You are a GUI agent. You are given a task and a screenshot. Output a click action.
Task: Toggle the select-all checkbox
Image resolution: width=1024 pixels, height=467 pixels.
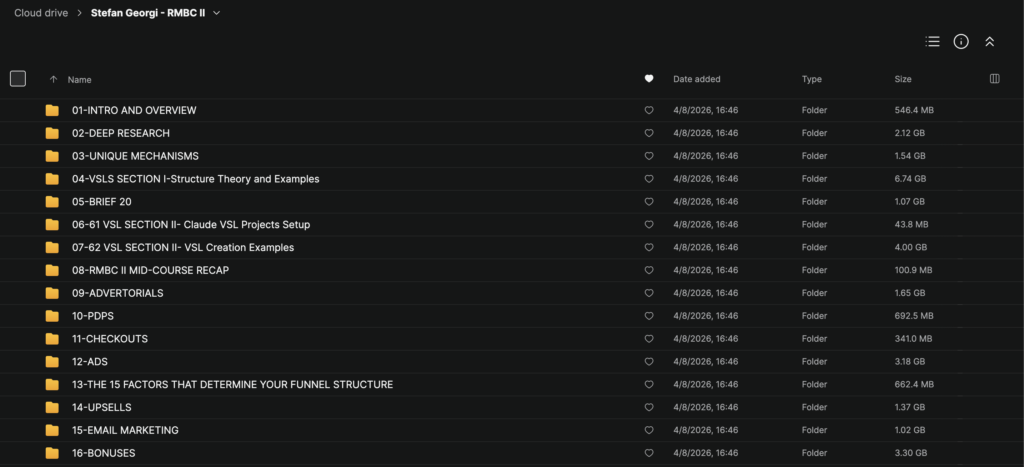pos(18,79)
